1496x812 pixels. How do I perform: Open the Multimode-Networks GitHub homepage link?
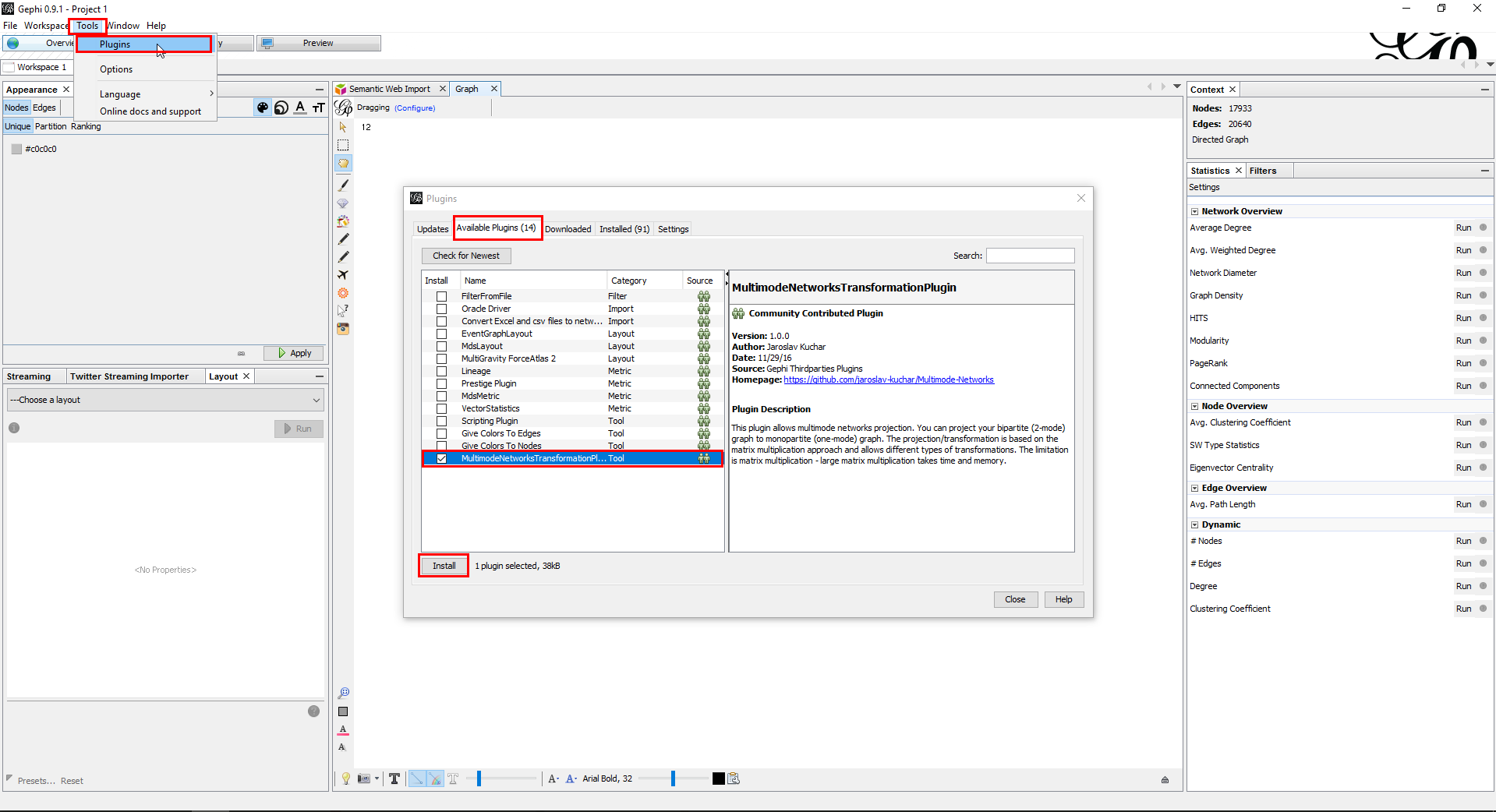coord(889,380)
